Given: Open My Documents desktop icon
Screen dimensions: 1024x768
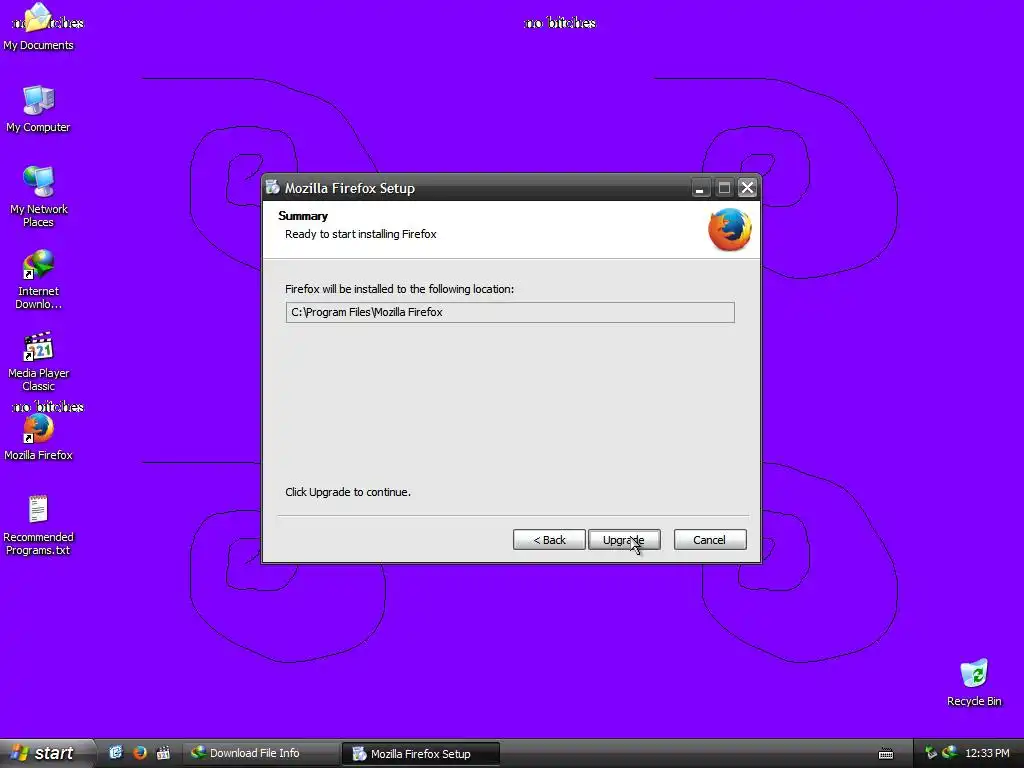Looking at the screenshot, I should (x=39, y=27).
